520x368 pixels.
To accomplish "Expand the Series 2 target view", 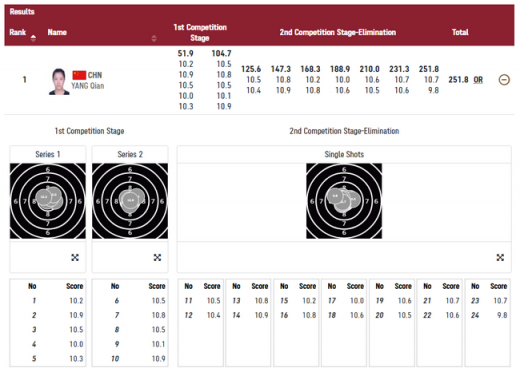I will point(157,257).
